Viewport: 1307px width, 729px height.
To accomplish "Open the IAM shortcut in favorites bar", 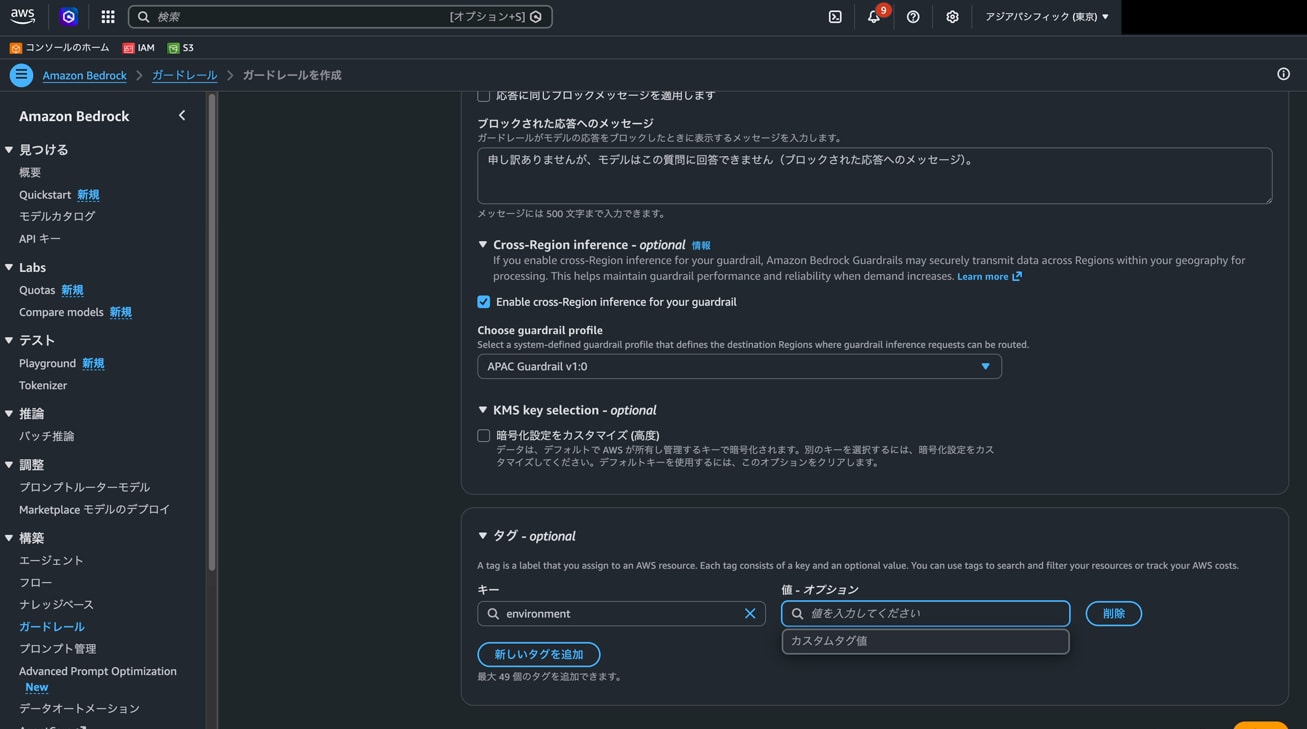I will [x=138, y=48].
